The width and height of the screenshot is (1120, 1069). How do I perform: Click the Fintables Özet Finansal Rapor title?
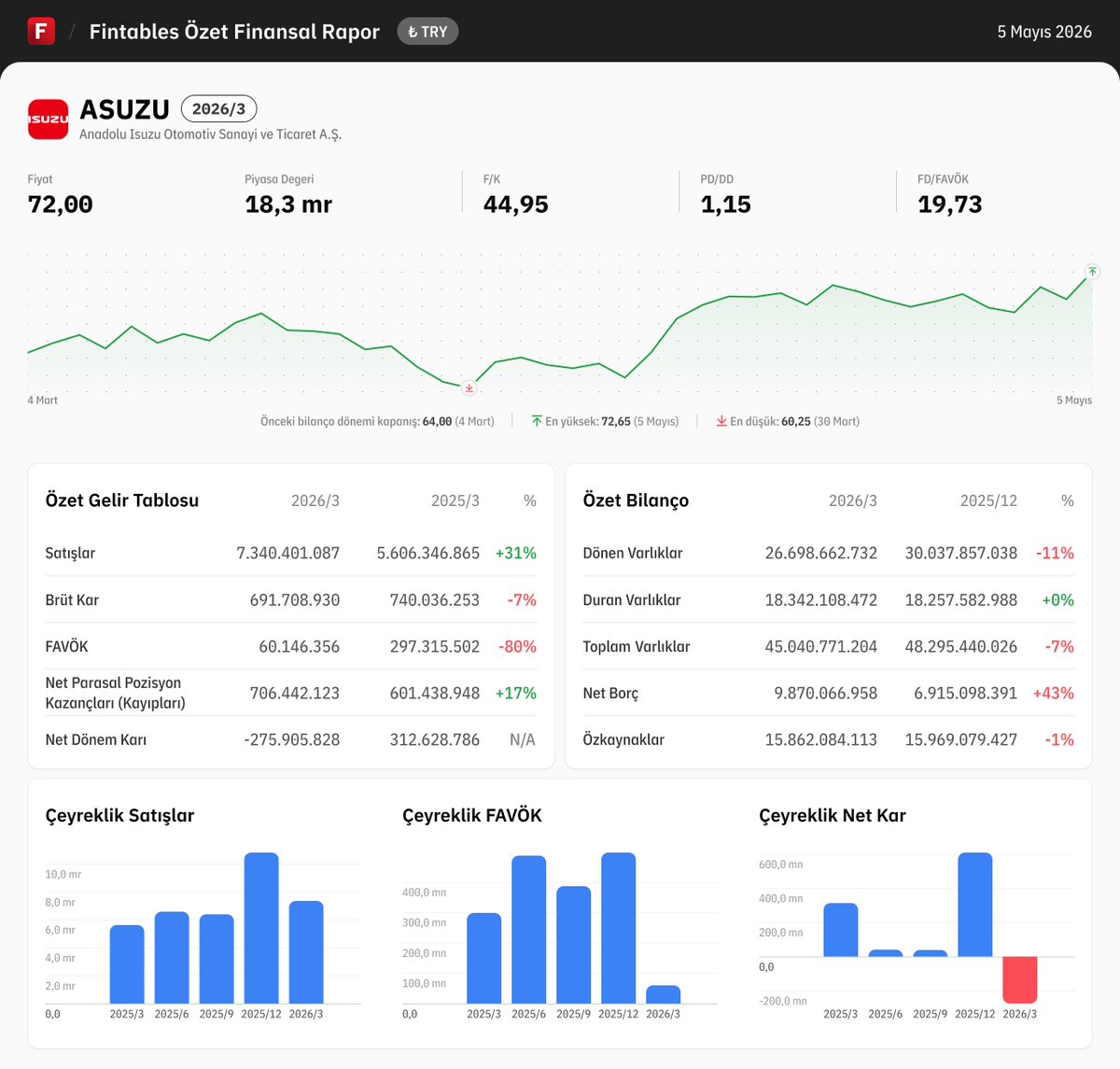pyautogui.click(x=234, y=32)
